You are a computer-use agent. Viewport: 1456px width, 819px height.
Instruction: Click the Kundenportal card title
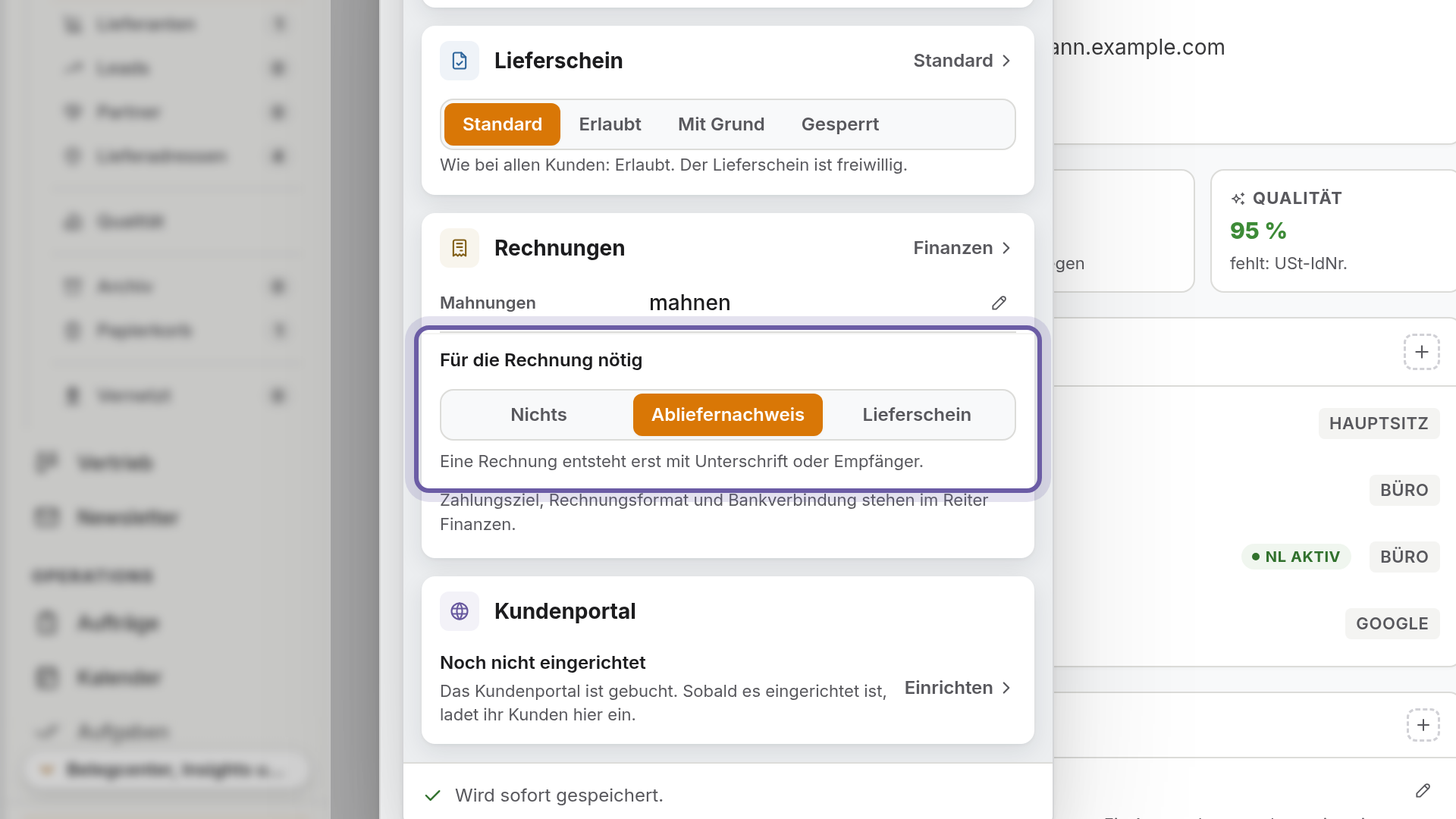click(565, 611)
